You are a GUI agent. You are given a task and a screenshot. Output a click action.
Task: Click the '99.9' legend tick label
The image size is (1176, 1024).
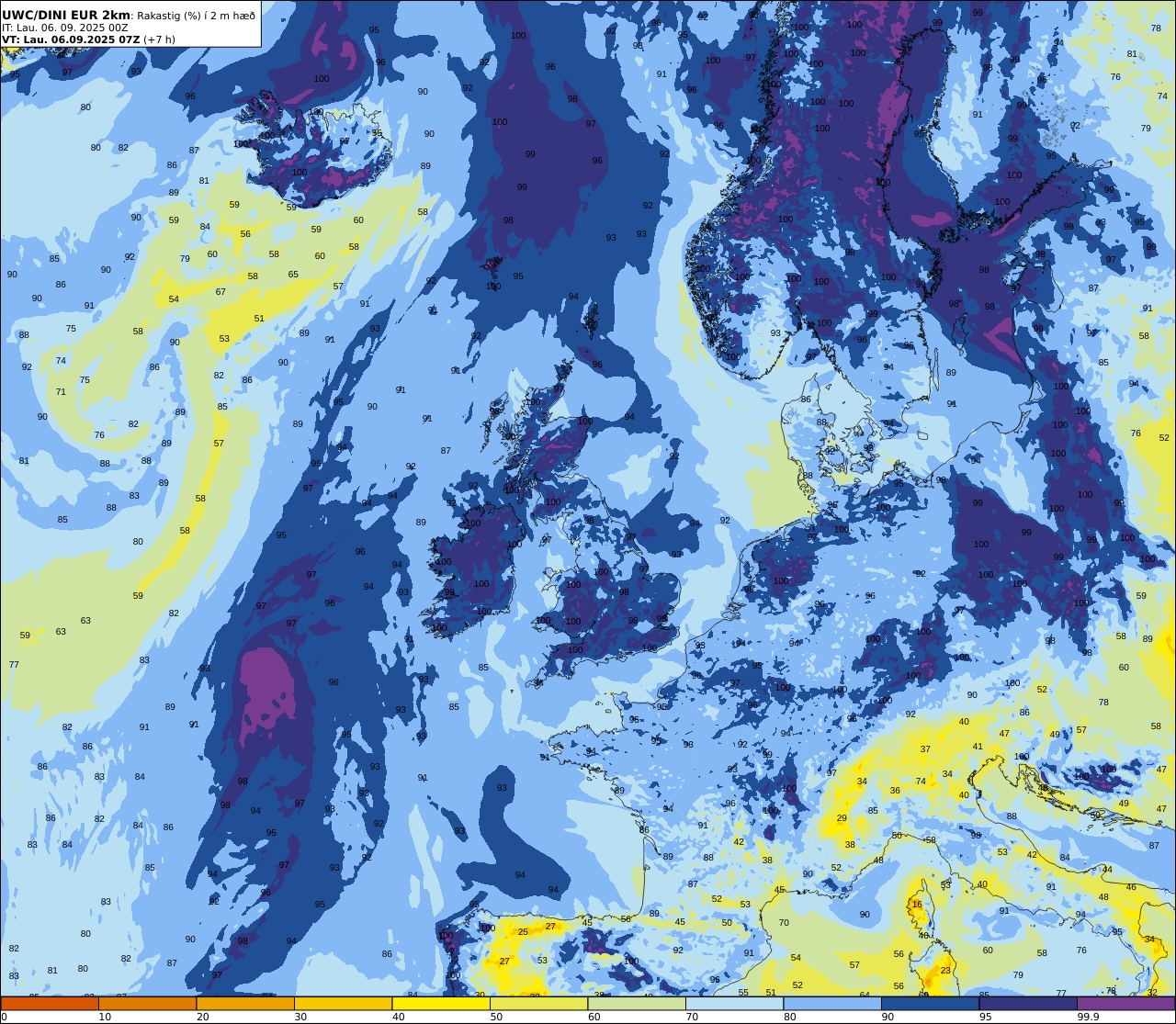(x=1089, y=1017)
